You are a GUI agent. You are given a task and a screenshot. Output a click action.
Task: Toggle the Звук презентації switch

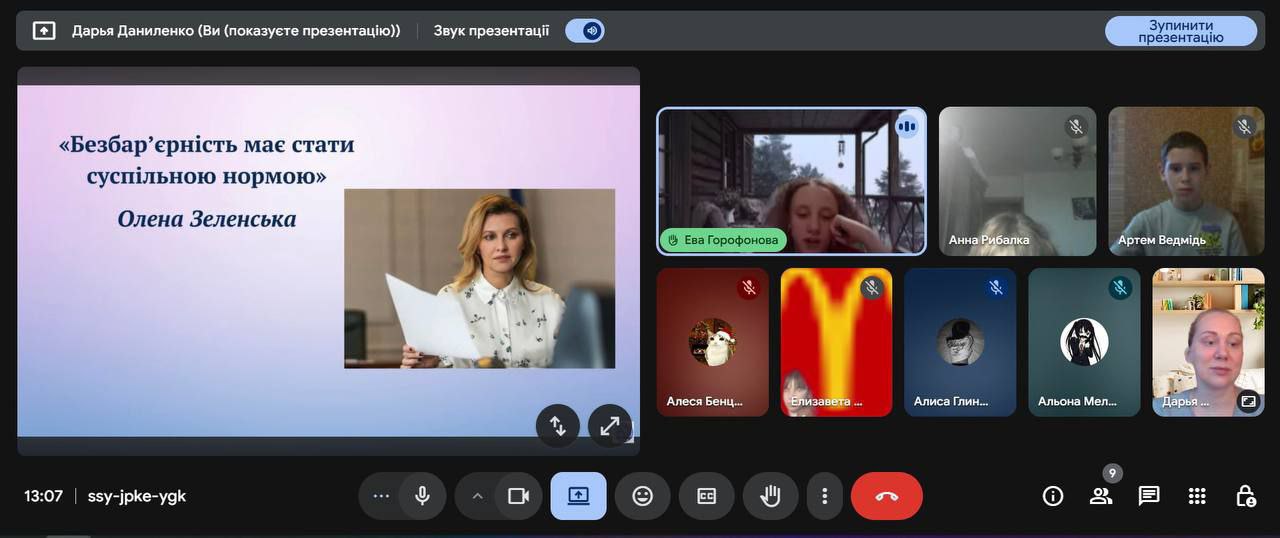pyautogui.click(x=585, y=31)
